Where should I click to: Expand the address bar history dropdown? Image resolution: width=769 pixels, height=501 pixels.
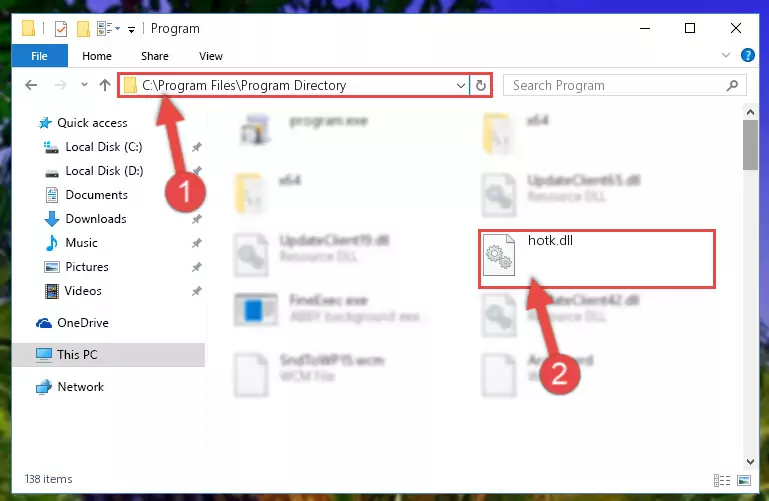pos(461,86)
